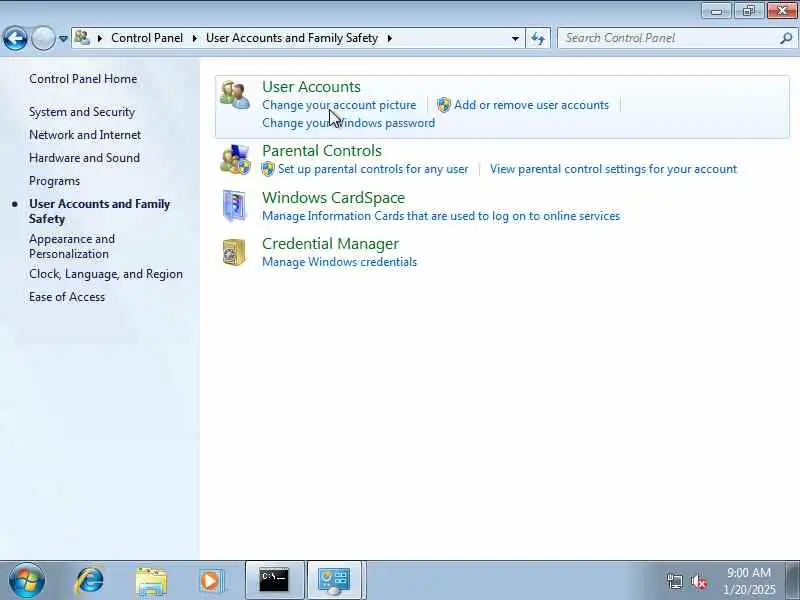The image size is (800, 600).
Task: Open the recent pages dropdown arrow
Action: click(63, 39)
